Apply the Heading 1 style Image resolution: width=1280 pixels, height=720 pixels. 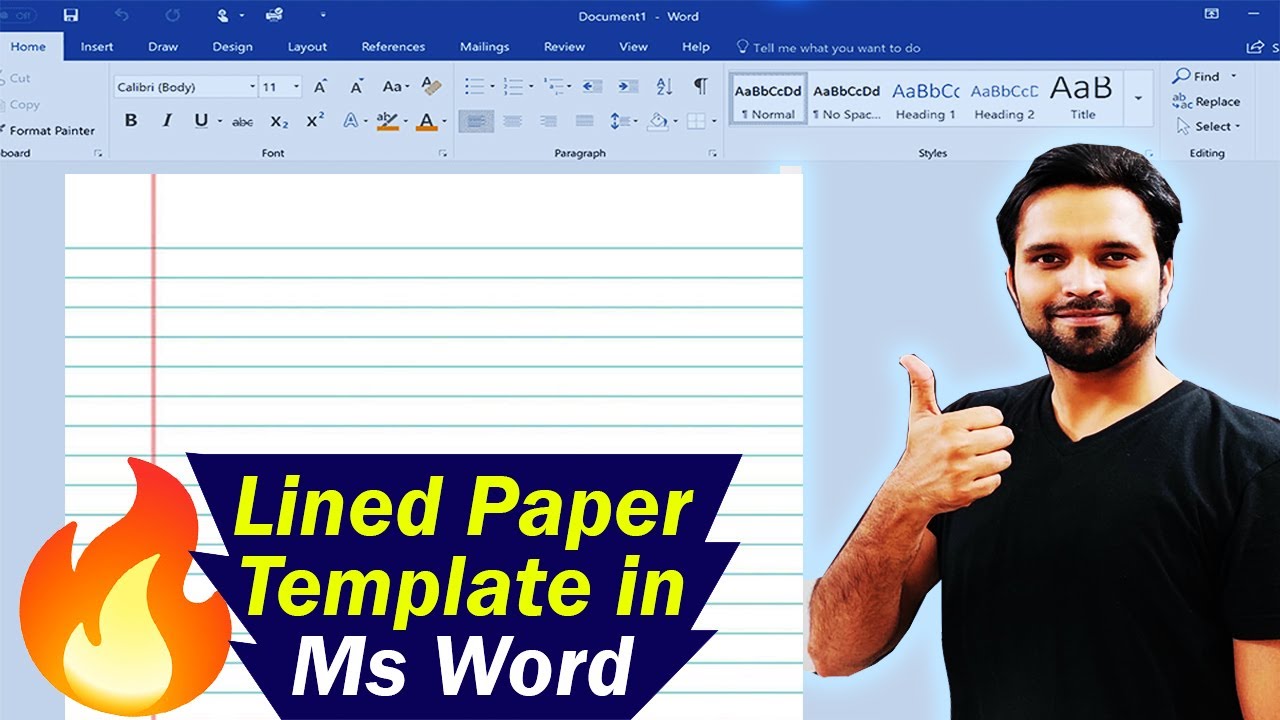coord(926,99)
